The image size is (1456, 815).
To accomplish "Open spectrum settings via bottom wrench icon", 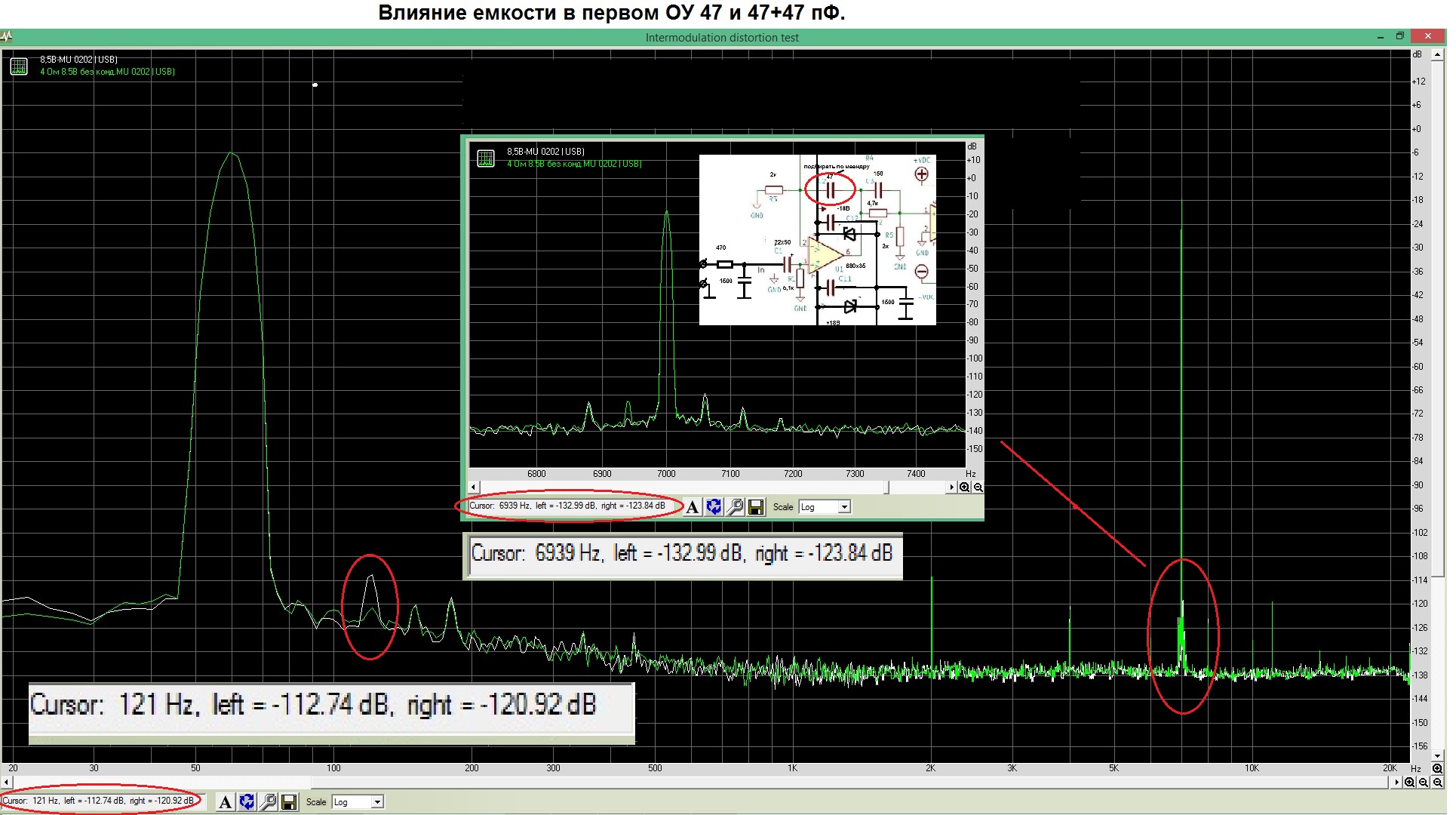I will pyautogui.click(x=268, y=802).
